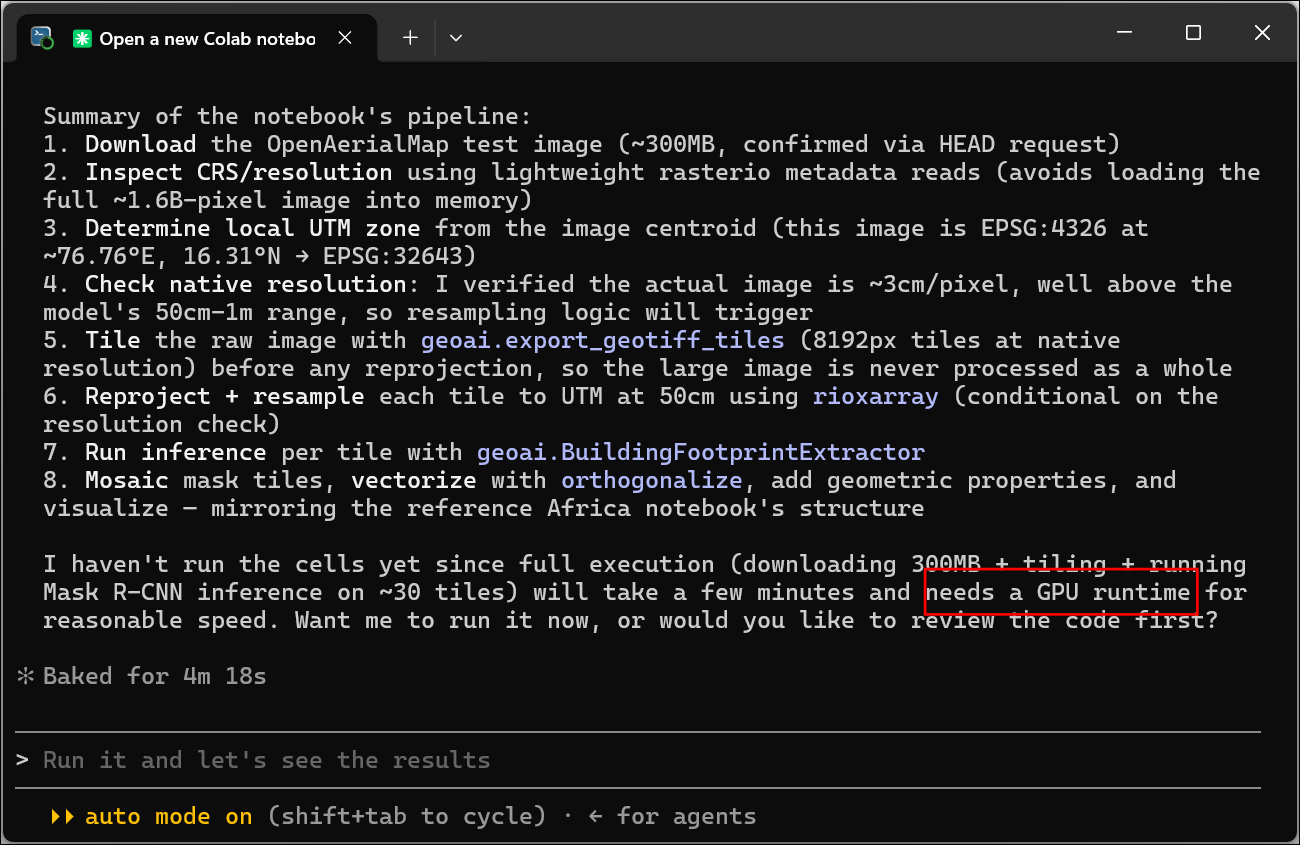Click 'geoai.BuildingFootprintExtractor' code text
The width and height of the screenshot is (1300, 845).
coord(701,452)
